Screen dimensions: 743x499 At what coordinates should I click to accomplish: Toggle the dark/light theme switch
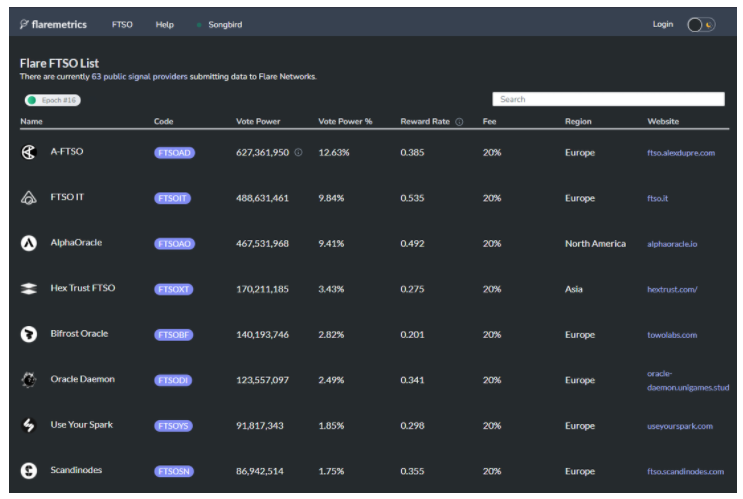click(x=701, y=24)
